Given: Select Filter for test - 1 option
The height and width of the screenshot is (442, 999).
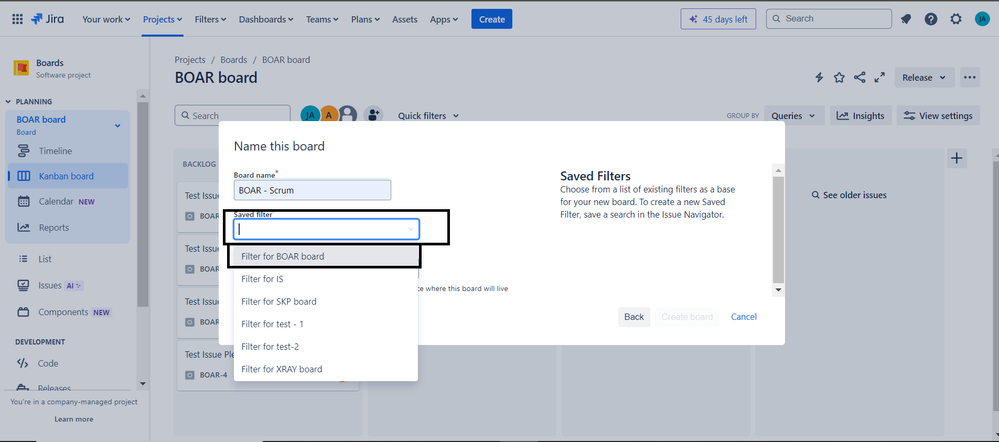Looking at the screenshot, I should coord(325,324).
